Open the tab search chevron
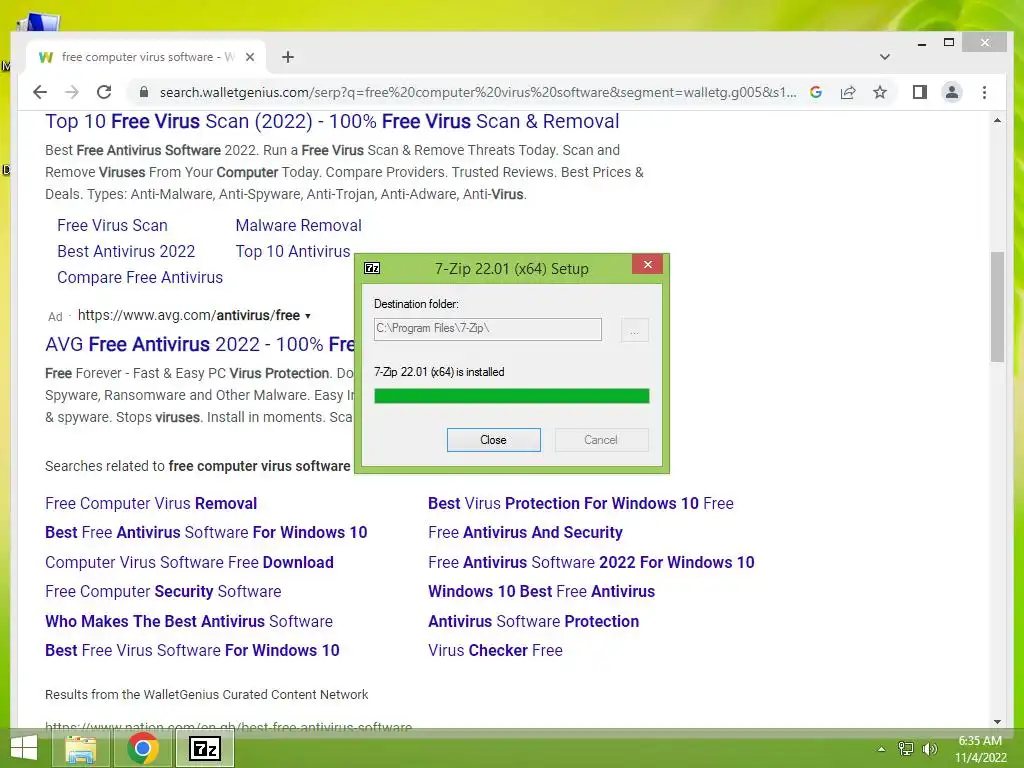The height and width of the screenshot is (768, 1024). (x=884, y=57)
